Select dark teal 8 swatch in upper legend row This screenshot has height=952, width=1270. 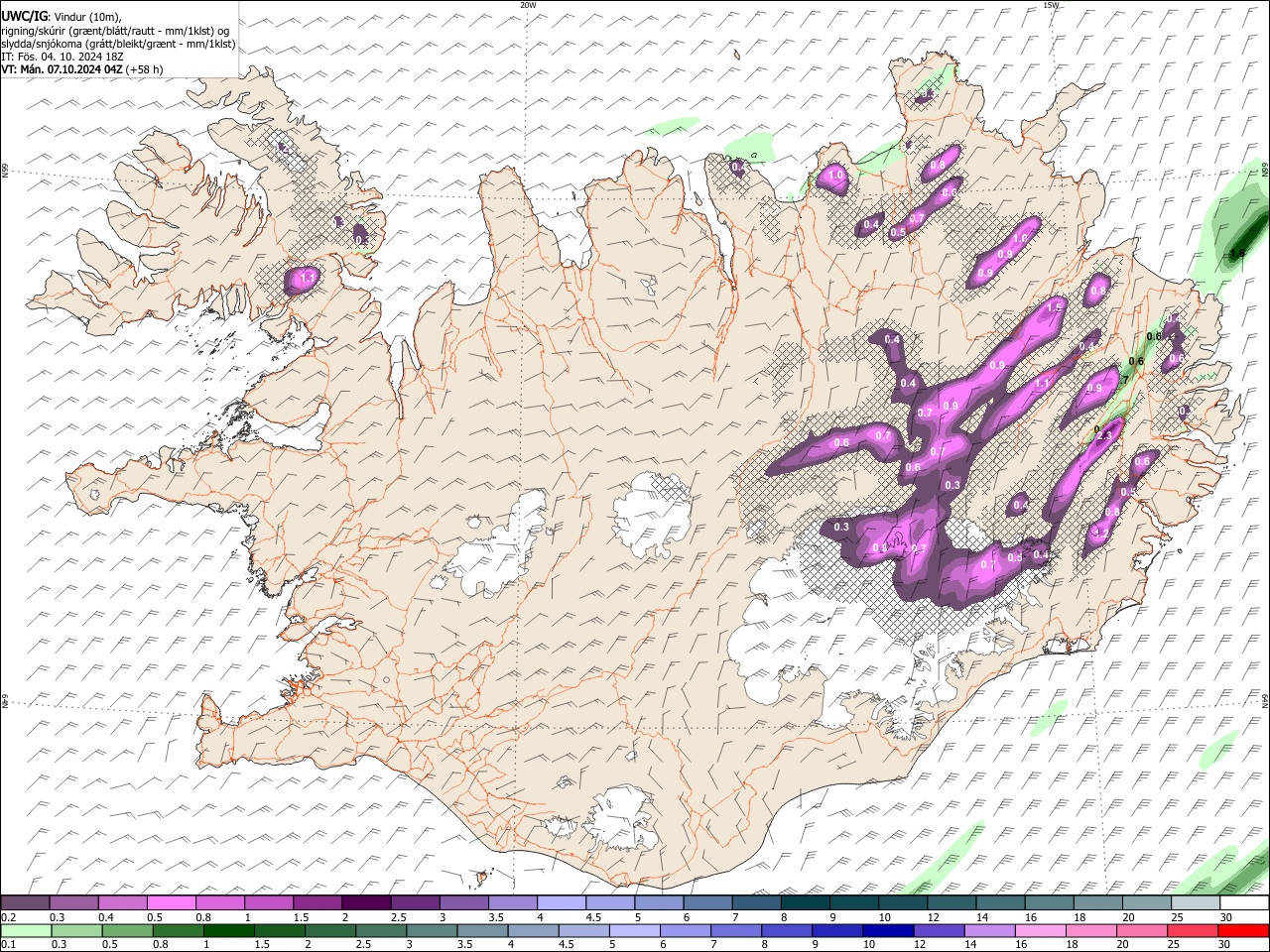point(805,902)
